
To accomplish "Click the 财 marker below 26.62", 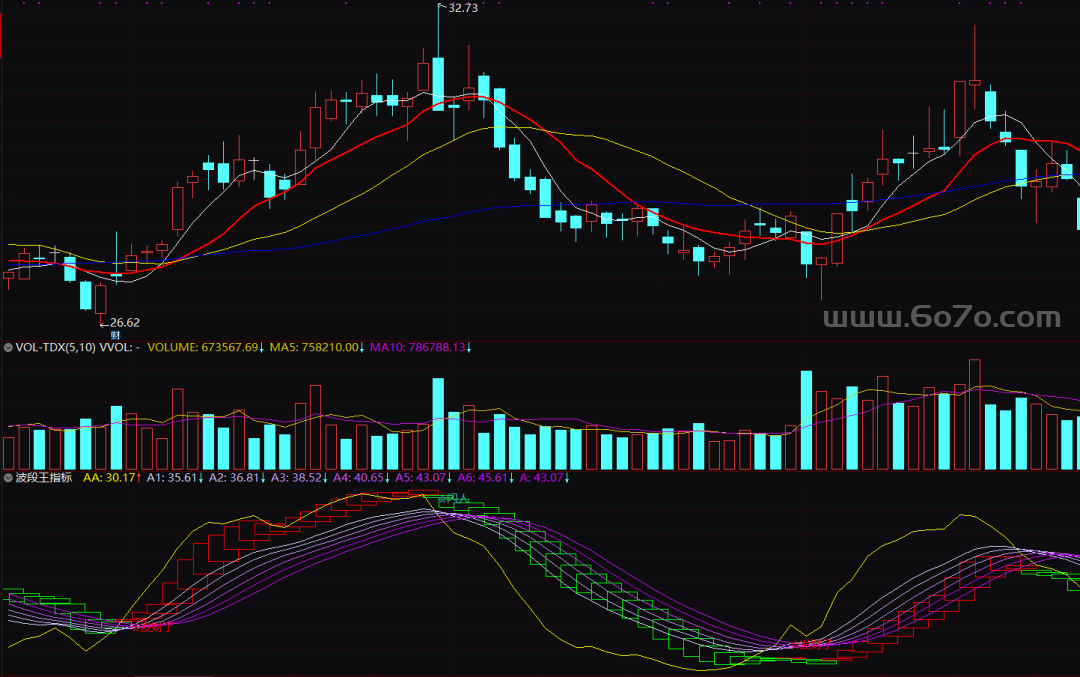I will pyautogui.click(x=115, y=335).
